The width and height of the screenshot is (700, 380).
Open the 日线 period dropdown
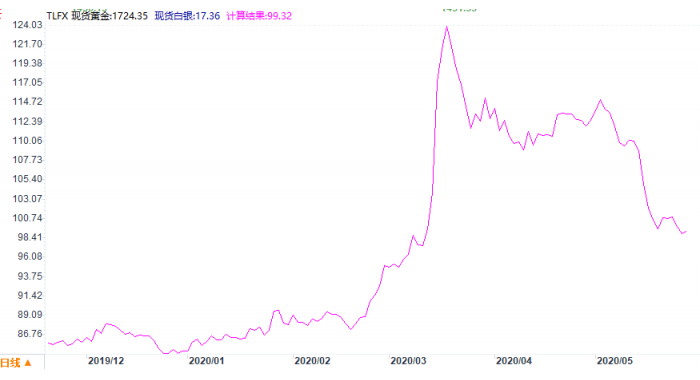[16, 363]
